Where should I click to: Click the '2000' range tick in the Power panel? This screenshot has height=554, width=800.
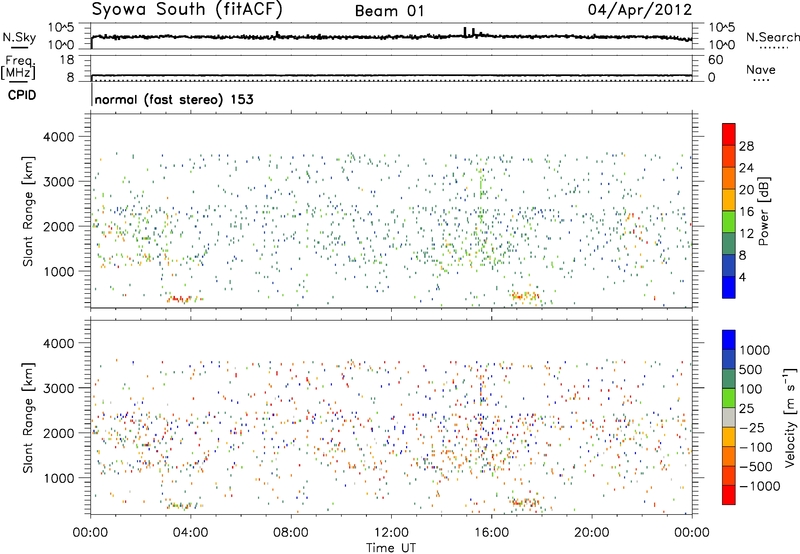[59, 227]
